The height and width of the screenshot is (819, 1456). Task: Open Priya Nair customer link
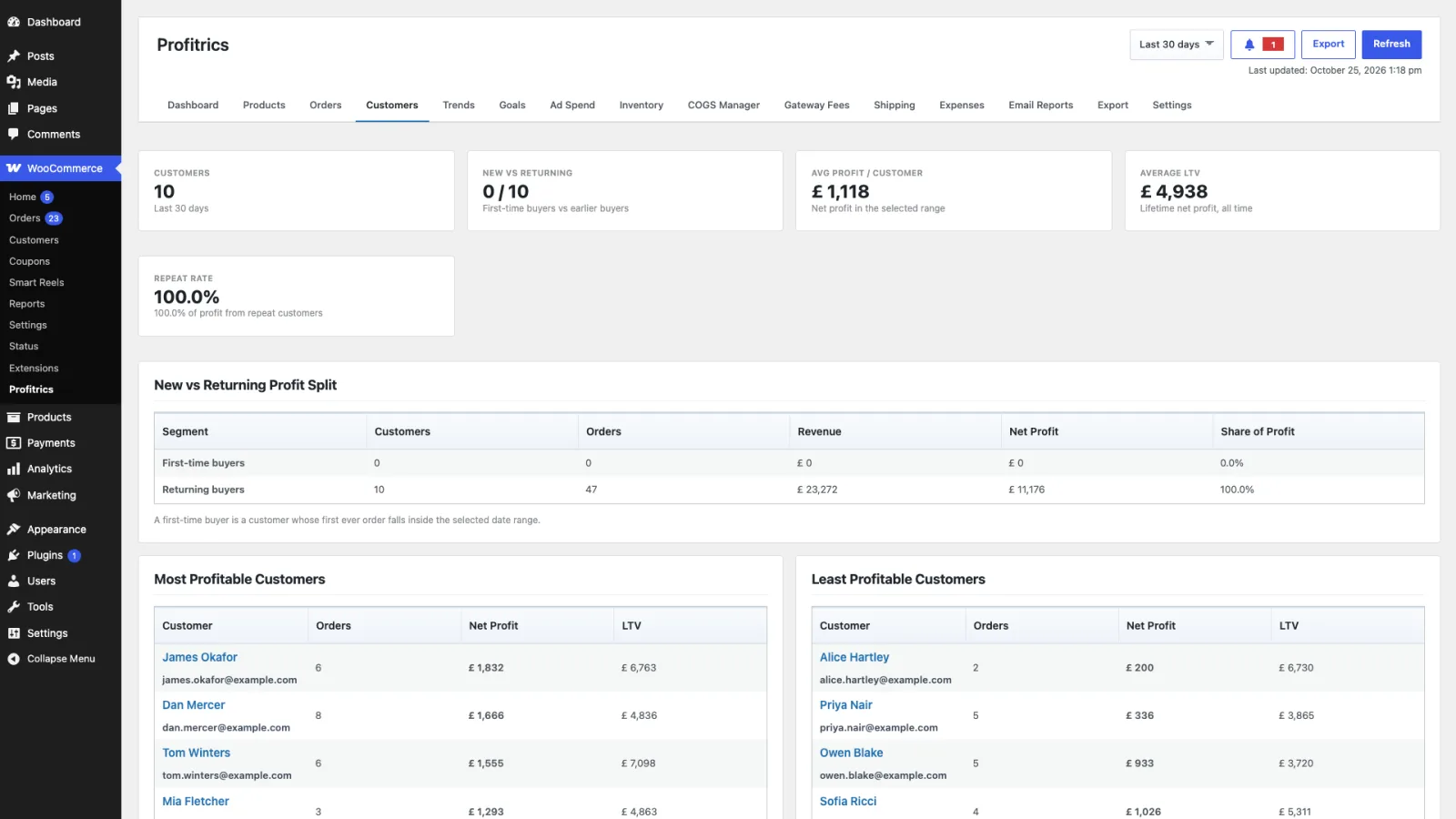846,705
